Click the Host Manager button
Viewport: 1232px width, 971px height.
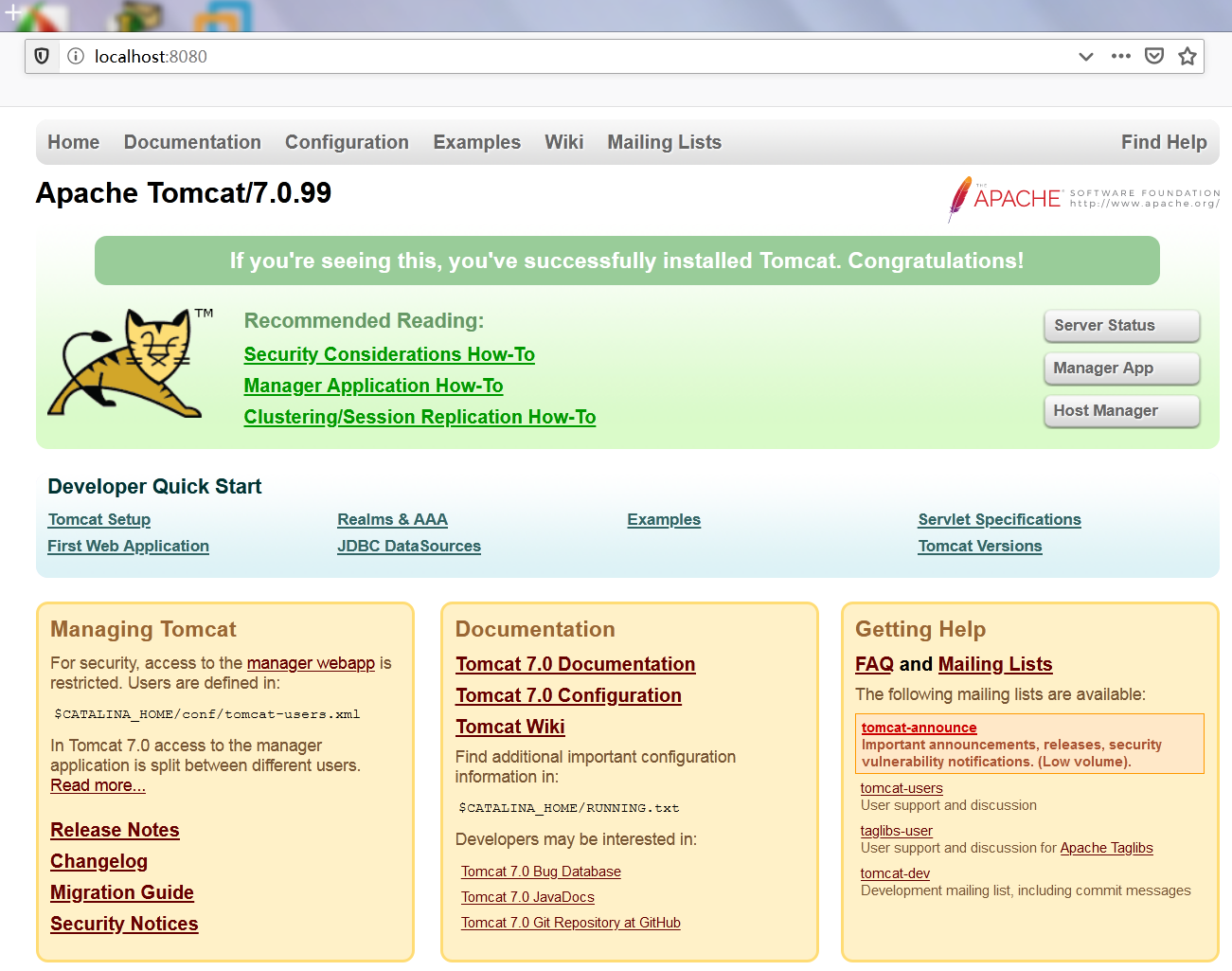pyautogui.click(x=1122, y=411)
